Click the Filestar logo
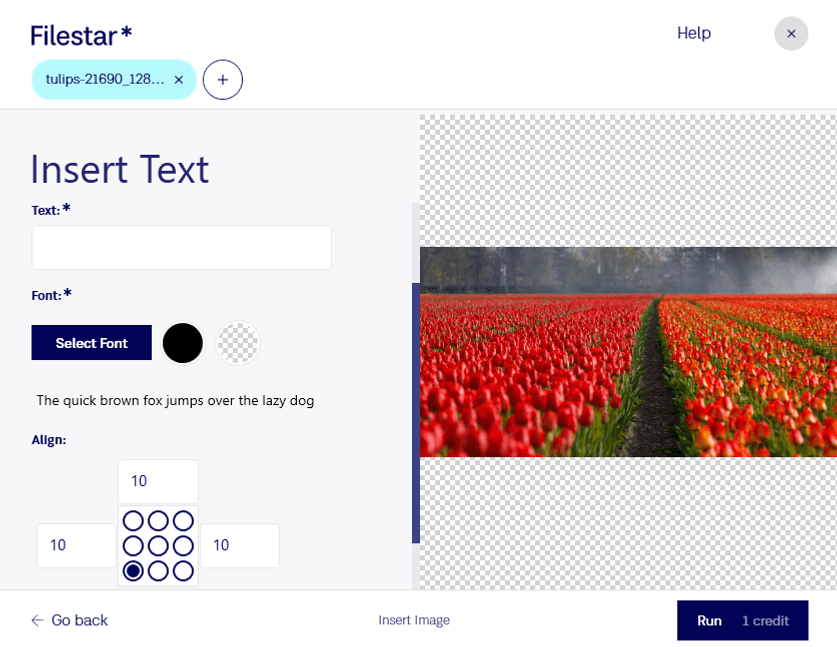 click(81, 36)
